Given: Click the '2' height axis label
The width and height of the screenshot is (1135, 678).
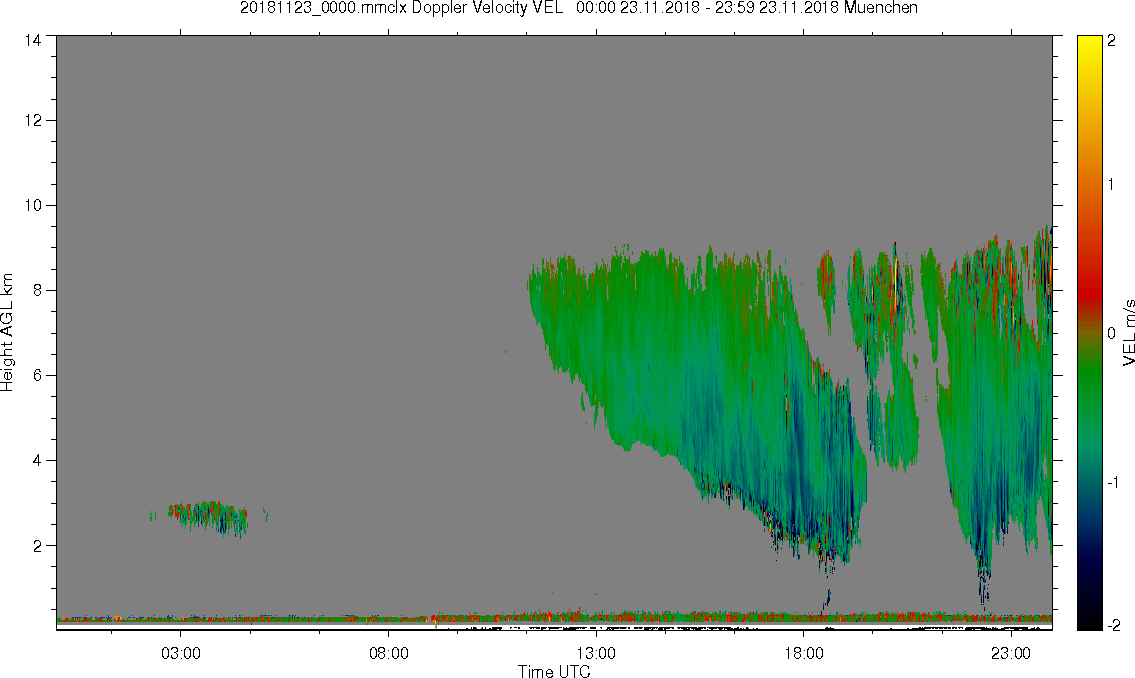Looking at the screenshot, I should 37,546.
